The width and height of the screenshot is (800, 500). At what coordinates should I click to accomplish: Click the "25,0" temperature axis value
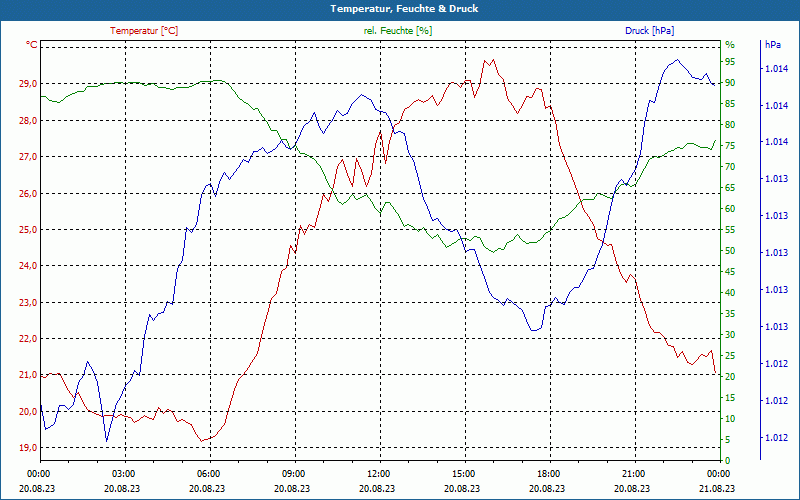(29, 230)
